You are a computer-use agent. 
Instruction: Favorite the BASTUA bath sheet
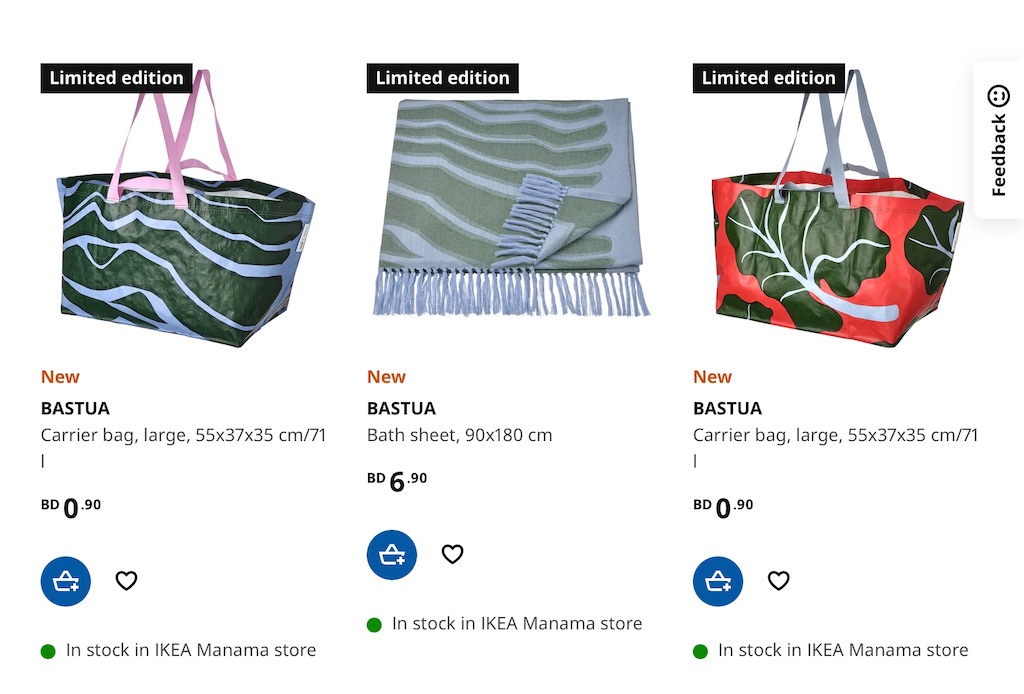(x=452, y=554)
